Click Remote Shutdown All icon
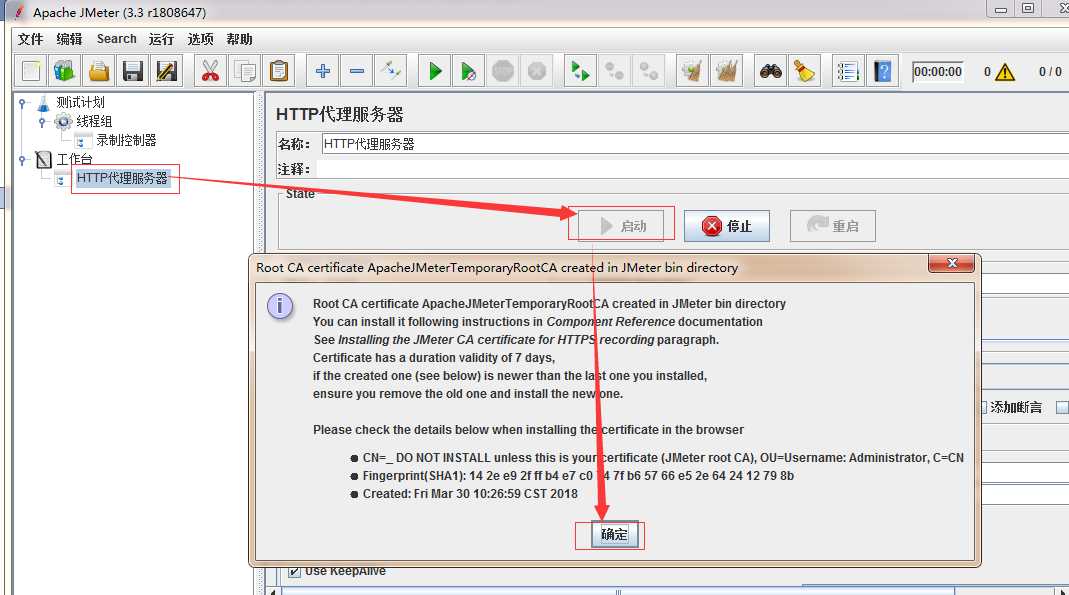The image size is (1069, 595). [649, 71]
